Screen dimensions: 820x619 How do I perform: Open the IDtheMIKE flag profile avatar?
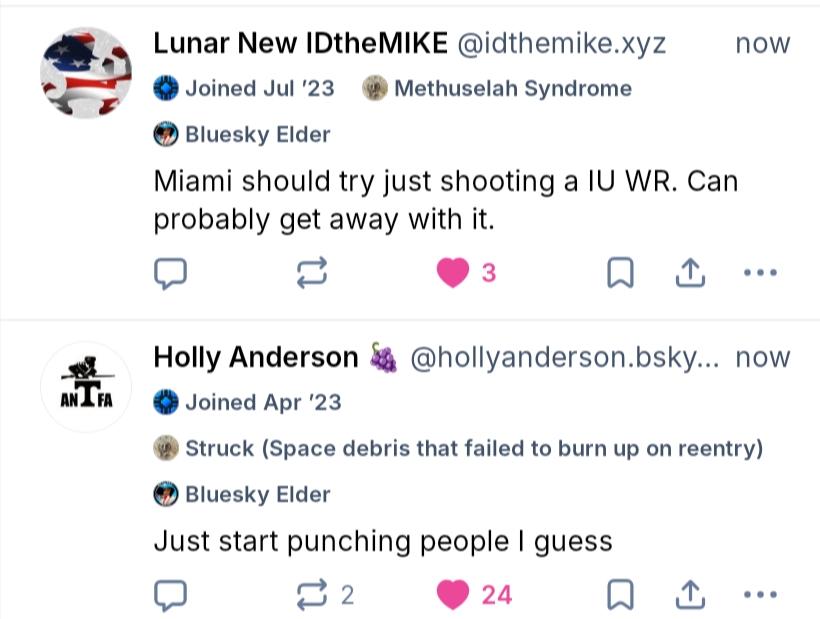[85, 73]
